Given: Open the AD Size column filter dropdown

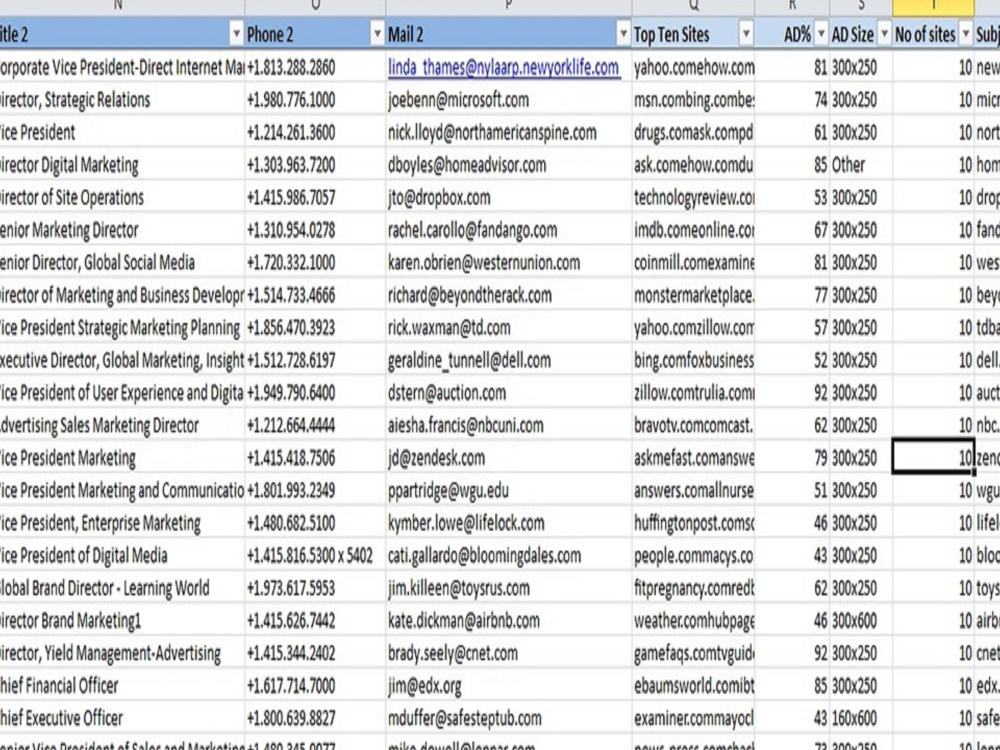Looking at the screenshot, I should click(x=884, y=34).
